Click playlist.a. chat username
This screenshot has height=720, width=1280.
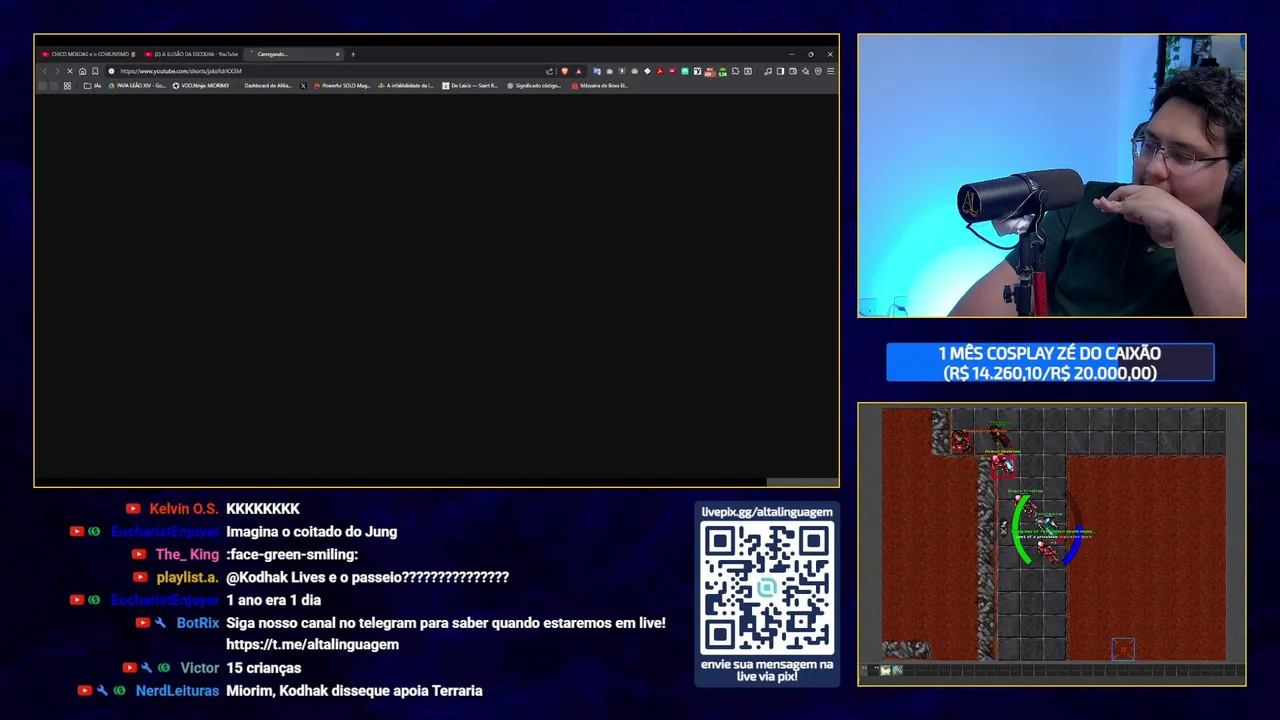[187, 577]
